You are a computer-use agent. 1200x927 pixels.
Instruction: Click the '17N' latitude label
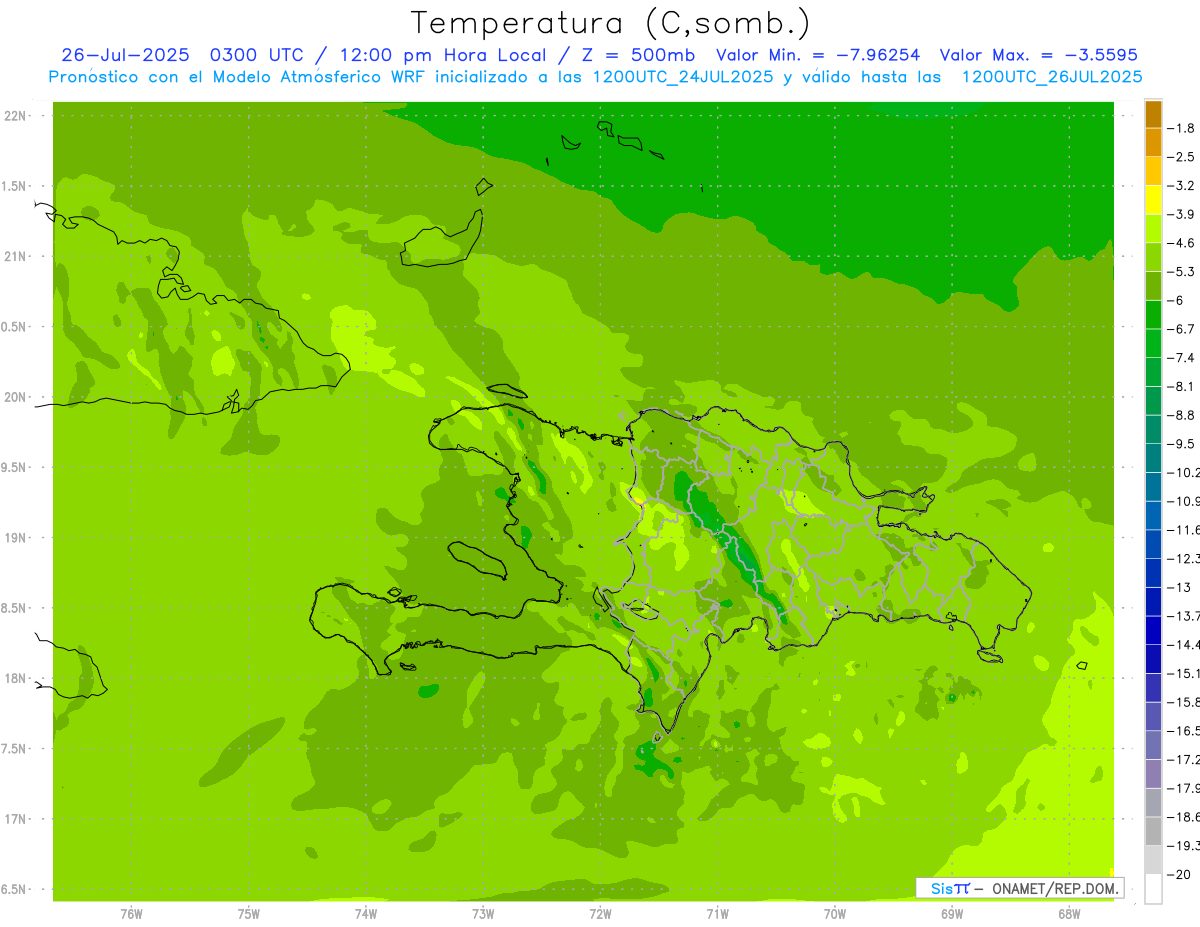click(15, 819)
